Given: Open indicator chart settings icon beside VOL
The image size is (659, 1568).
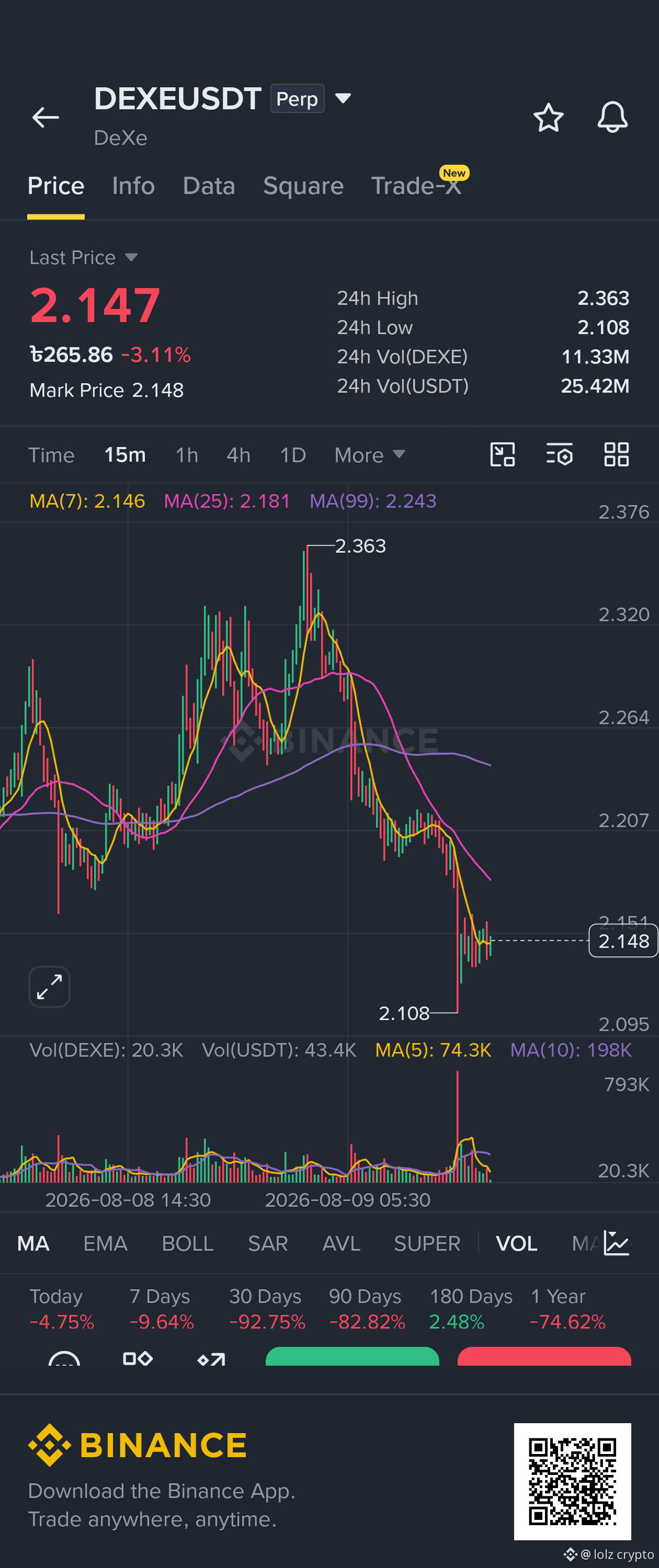Looking at the screenshot, I should pos(616,1243).
